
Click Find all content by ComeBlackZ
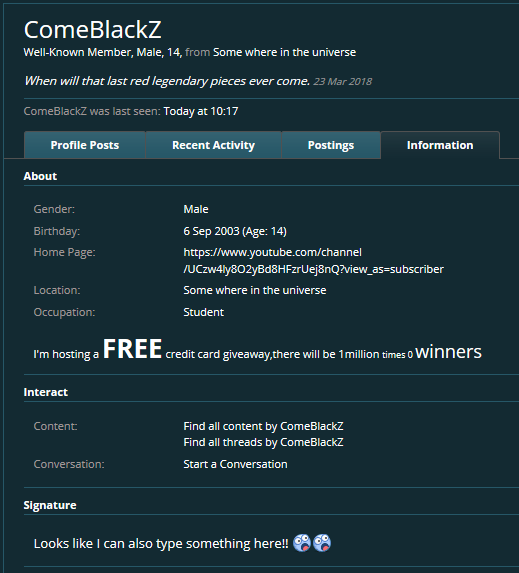click(x=263, y=426)
